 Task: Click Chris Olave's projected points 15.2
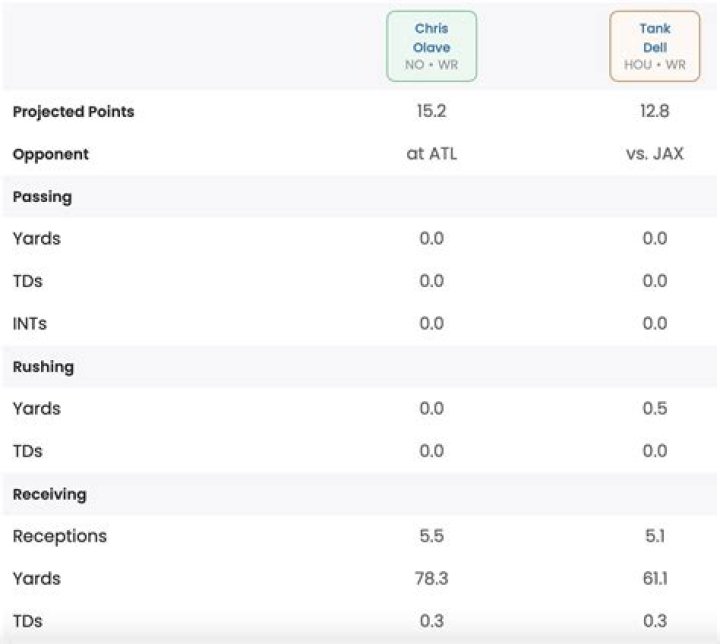431,111
